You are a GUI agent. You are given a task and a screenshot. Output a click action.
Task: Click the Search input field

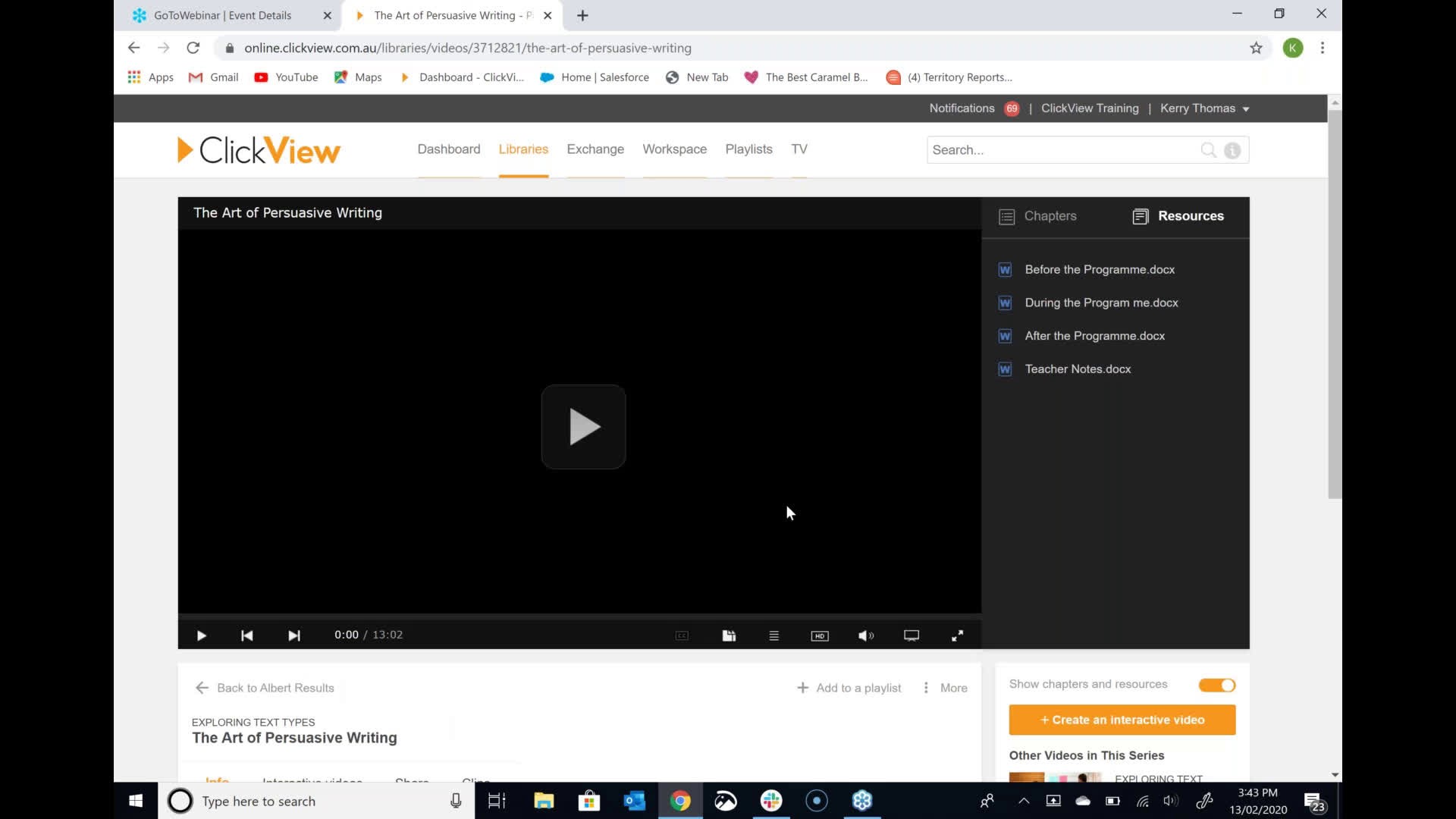click(1062, 149)
